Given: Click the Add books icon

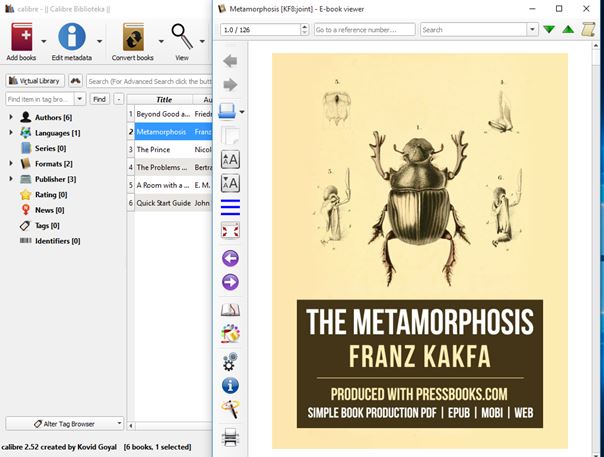Looking at the screenshot, I should point(22,37).
